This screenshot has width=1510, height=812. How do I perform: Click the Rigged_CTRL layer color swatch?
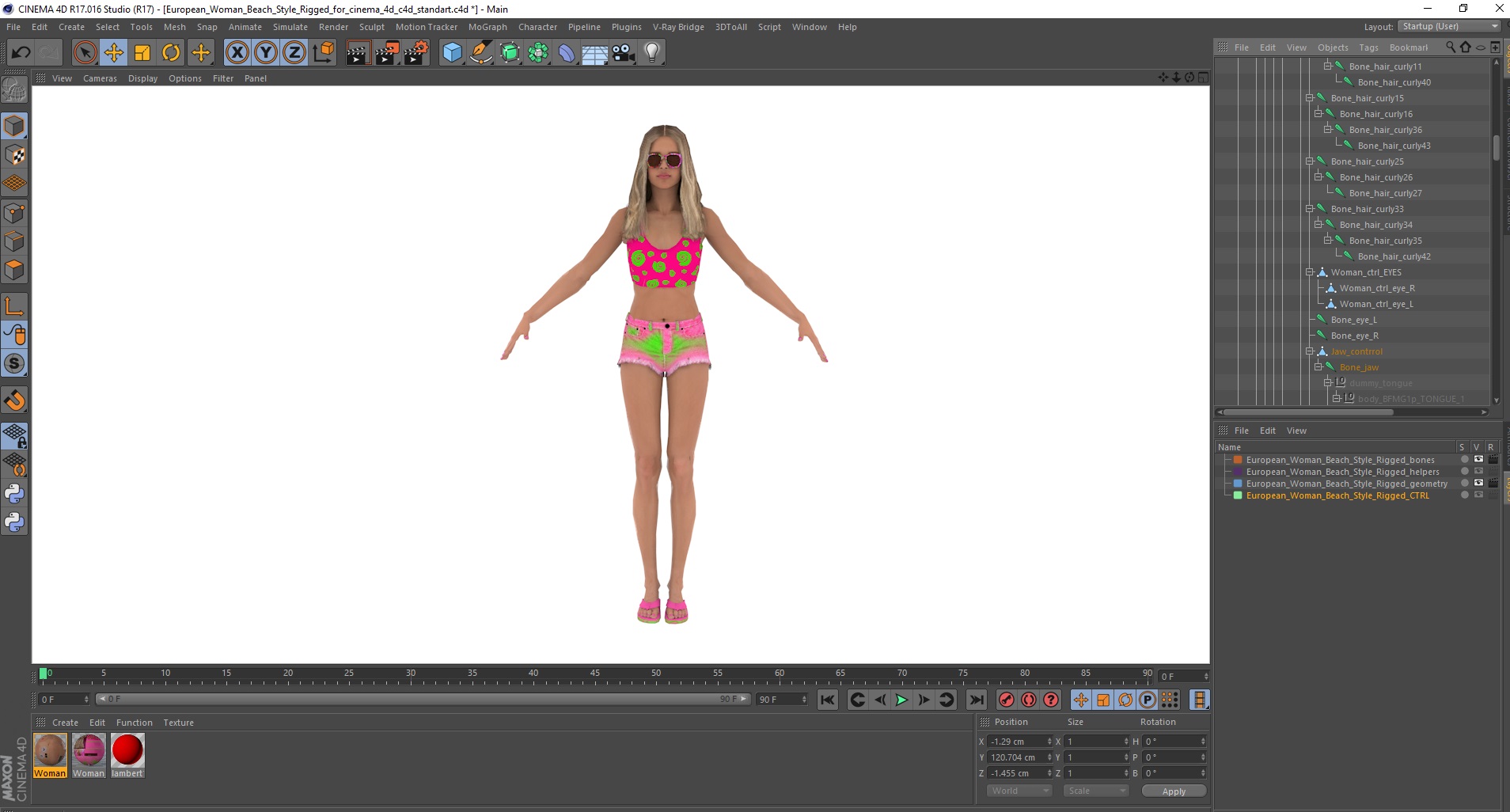click(x=1238, y=495)
